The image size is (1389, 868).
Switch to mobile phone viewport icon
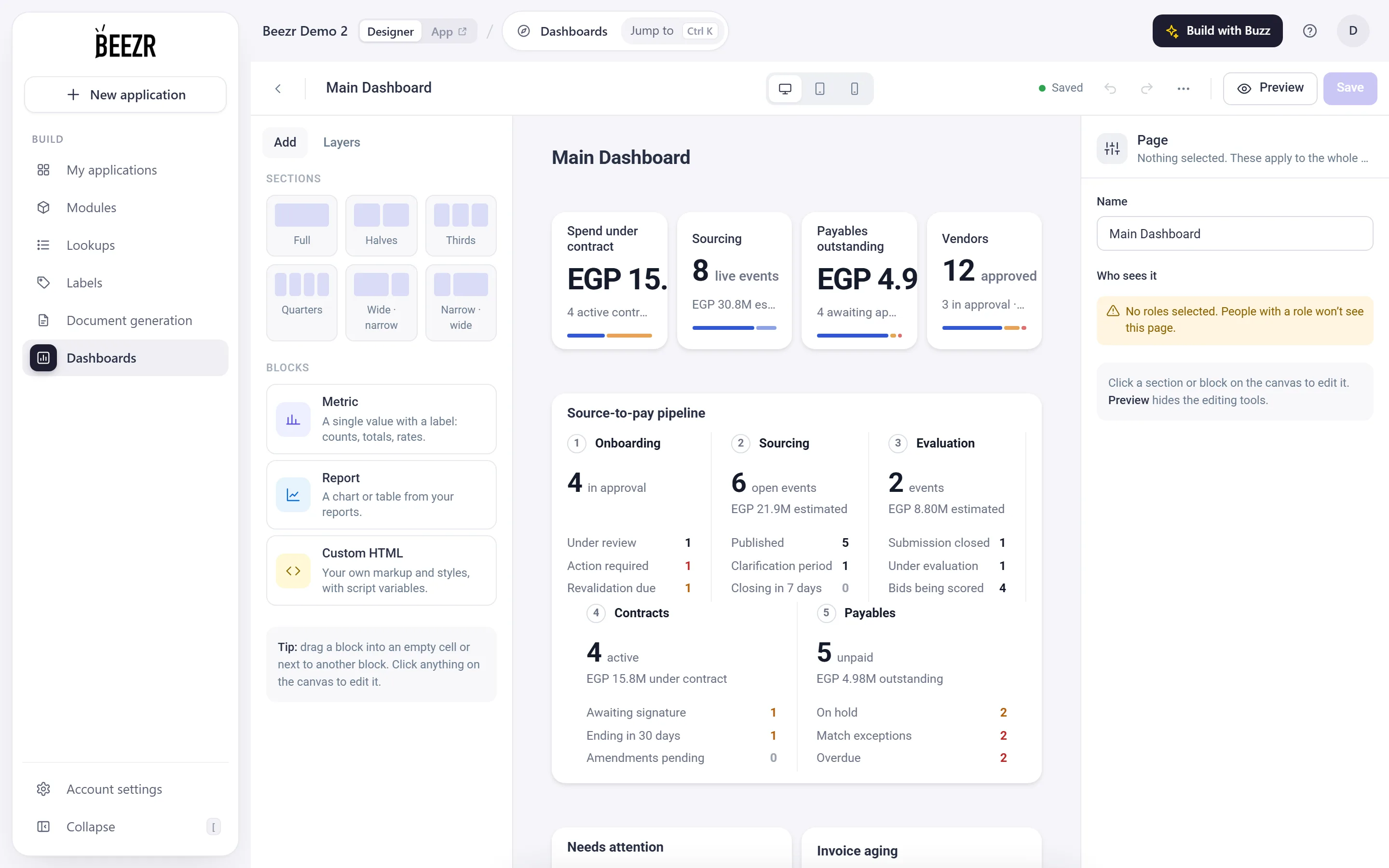click(854, 88)
